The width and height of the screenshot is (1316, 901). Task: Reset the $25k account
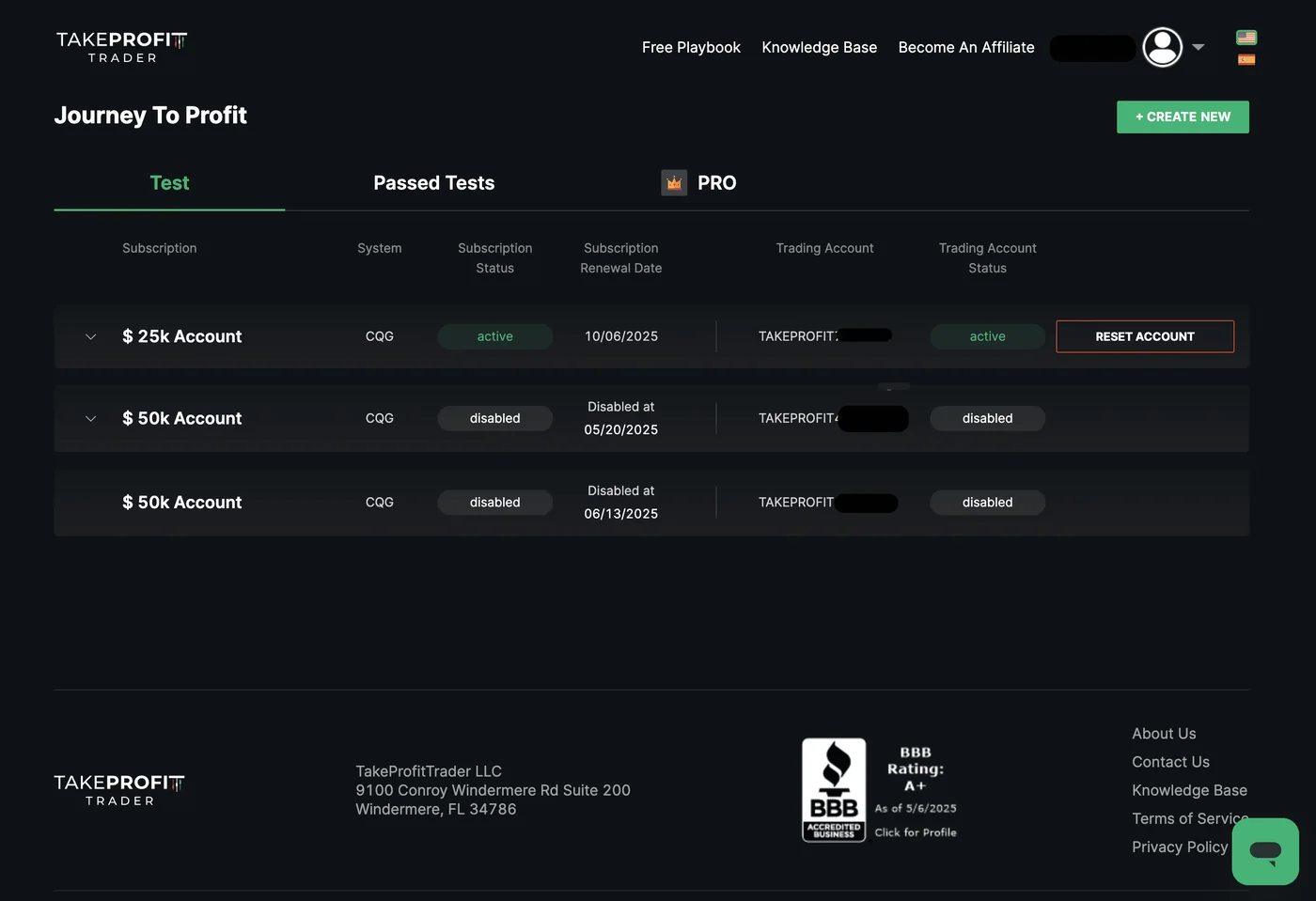(1145, 336)
